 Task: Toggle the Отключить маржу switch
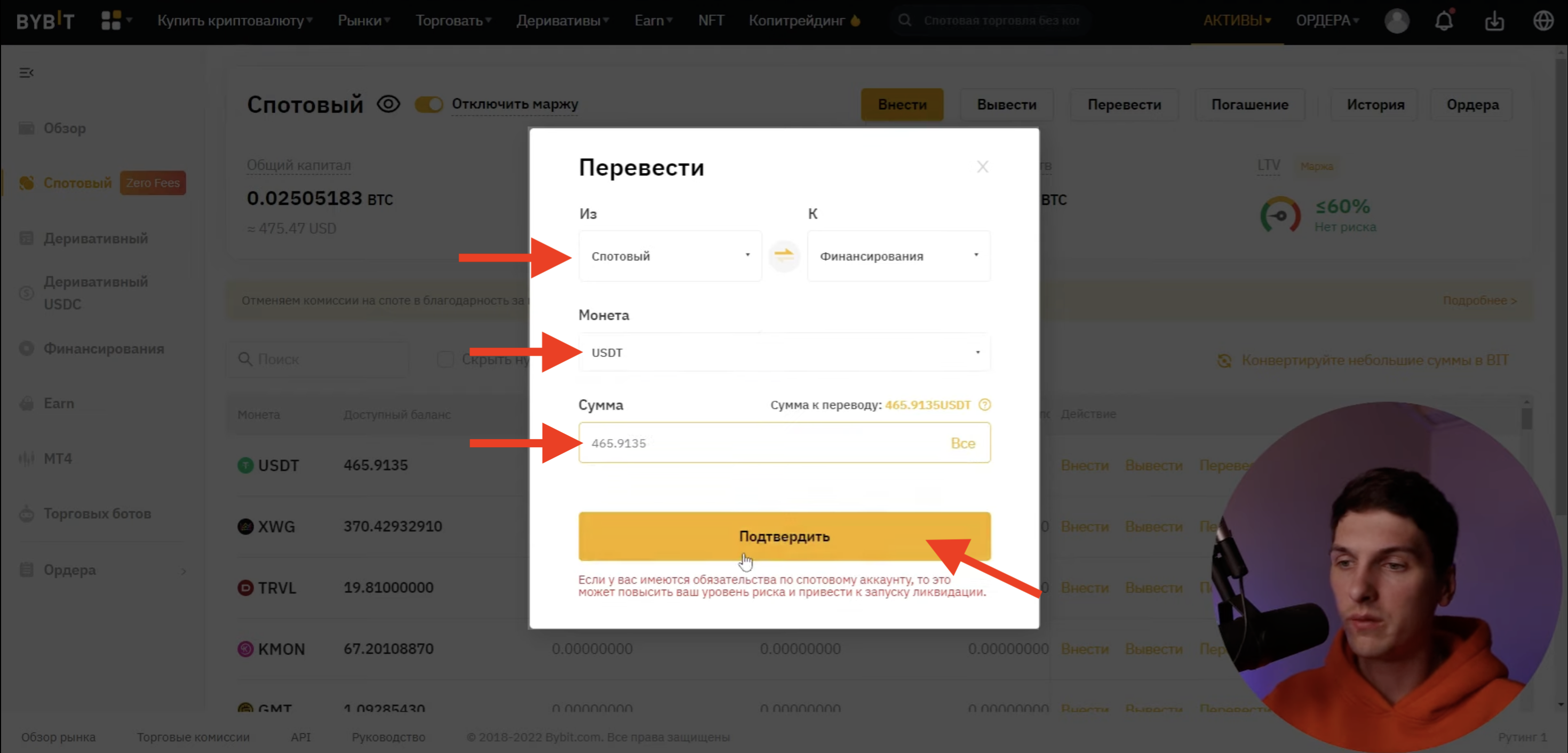428,104
